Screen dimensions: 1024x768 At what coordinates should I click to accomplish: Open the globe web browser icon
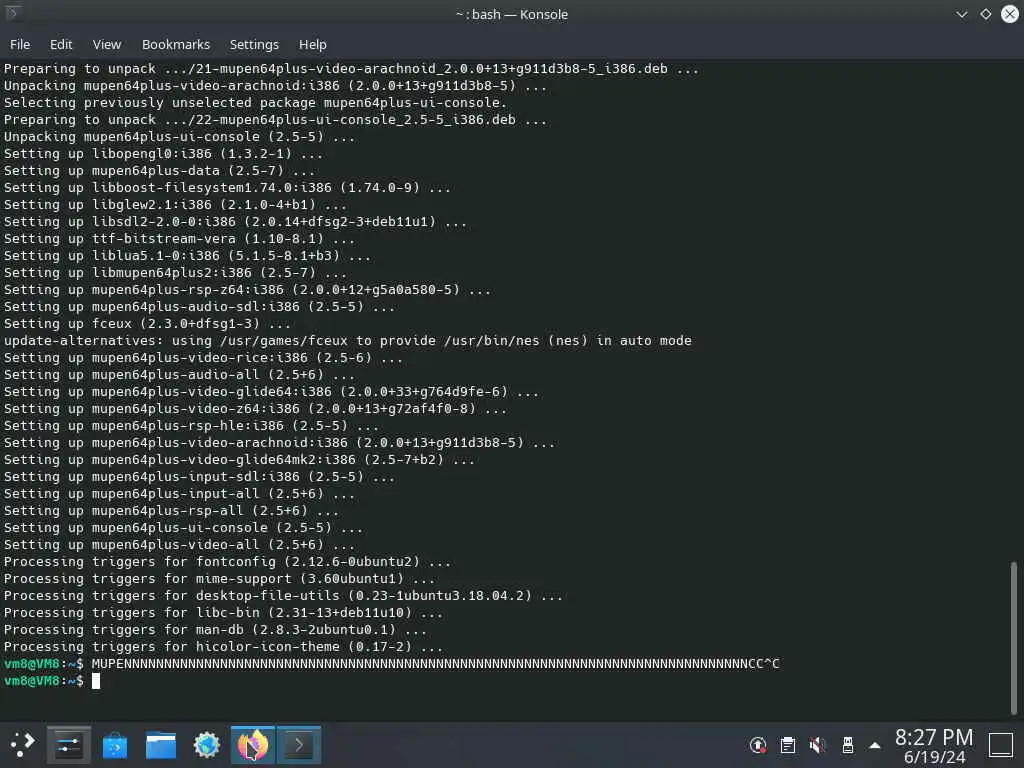click(x=206, y=745)
